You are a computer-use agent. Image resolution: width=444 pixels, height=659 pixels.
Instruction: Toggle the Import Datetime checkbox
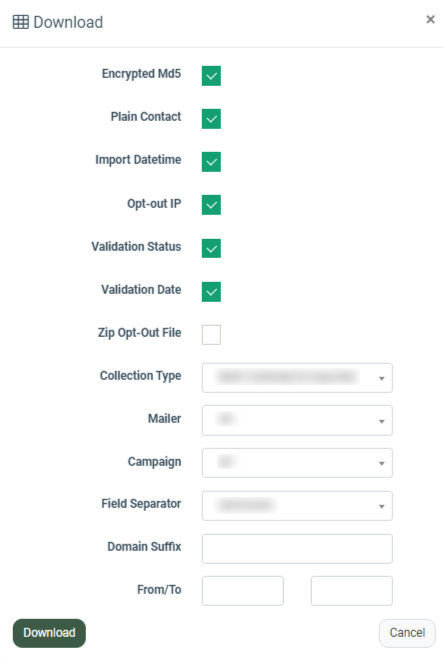(211, 162)
